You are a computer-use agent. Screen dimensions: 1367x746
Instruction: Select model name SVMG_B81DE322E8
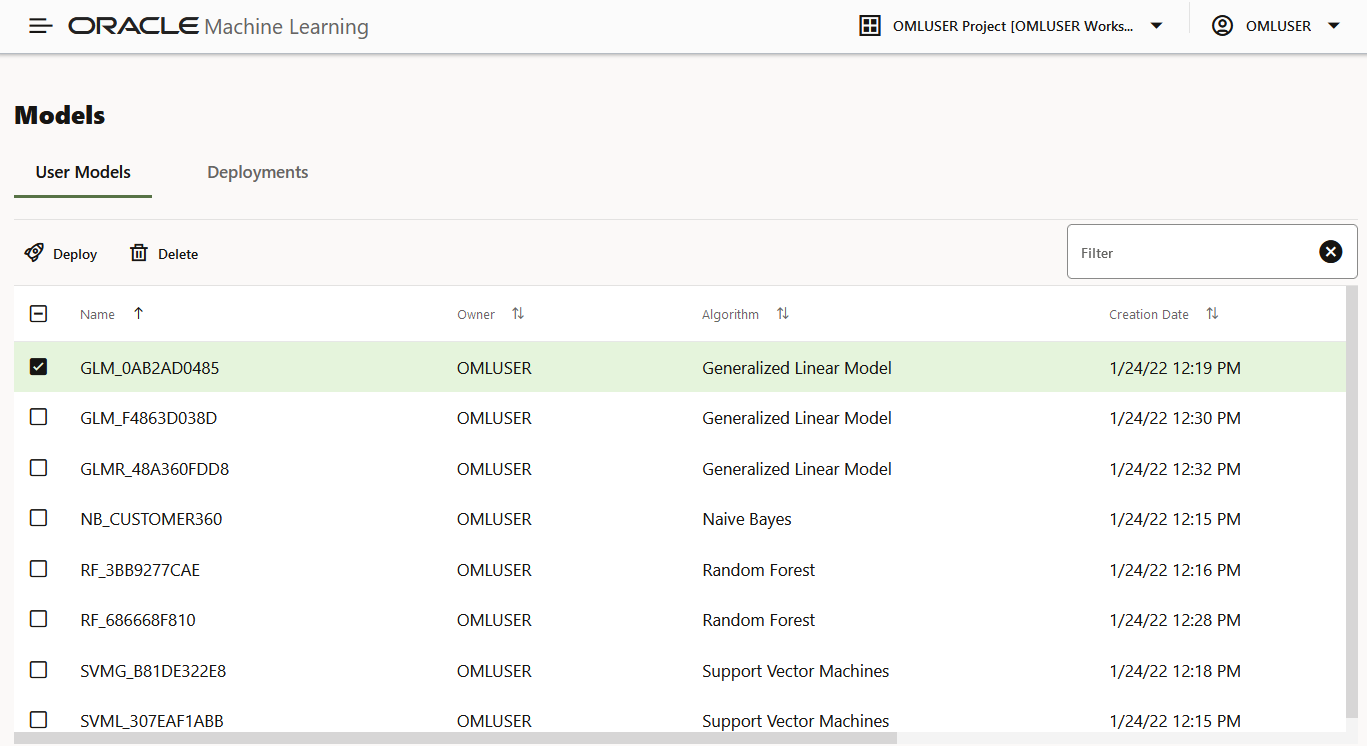pyautogui.click(x=153, y=671)
